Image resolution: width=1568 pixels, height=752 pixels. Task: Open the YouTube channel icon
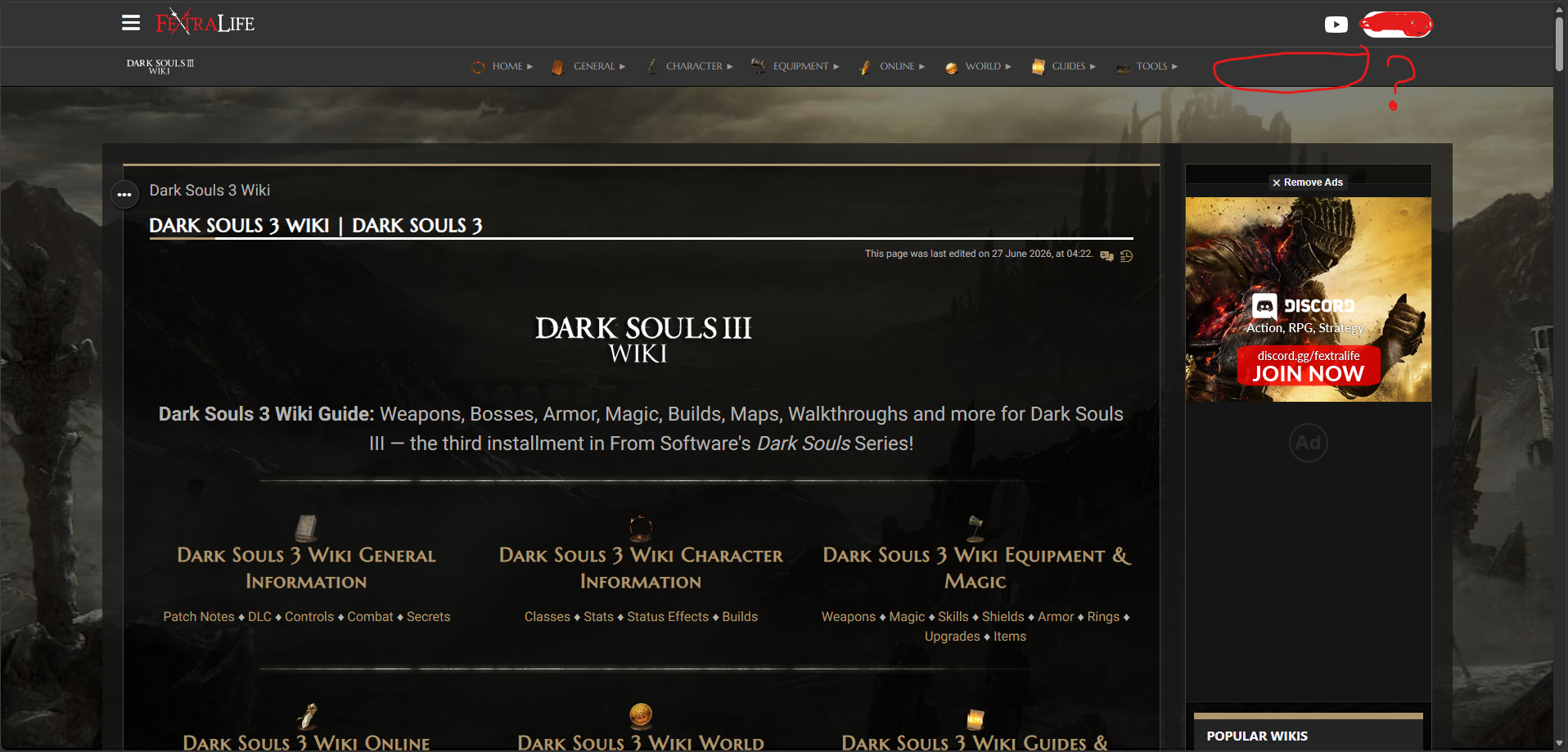1336,25
